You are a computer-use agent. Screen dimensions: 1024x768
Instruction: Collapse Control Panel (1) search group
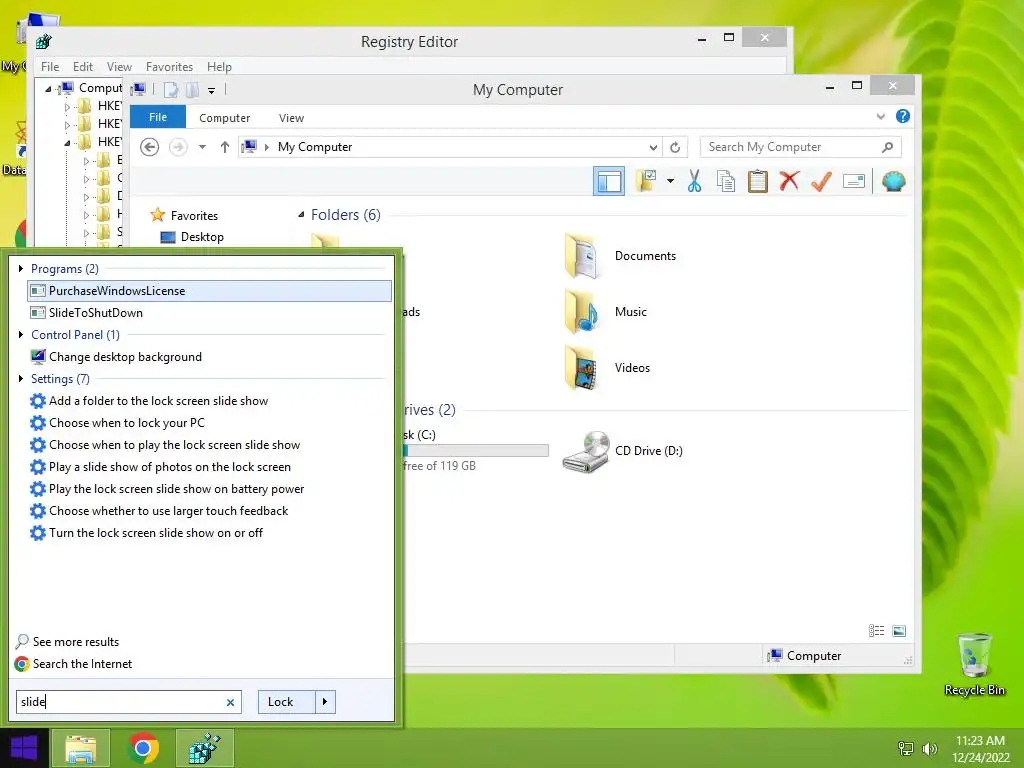point(21,334)
